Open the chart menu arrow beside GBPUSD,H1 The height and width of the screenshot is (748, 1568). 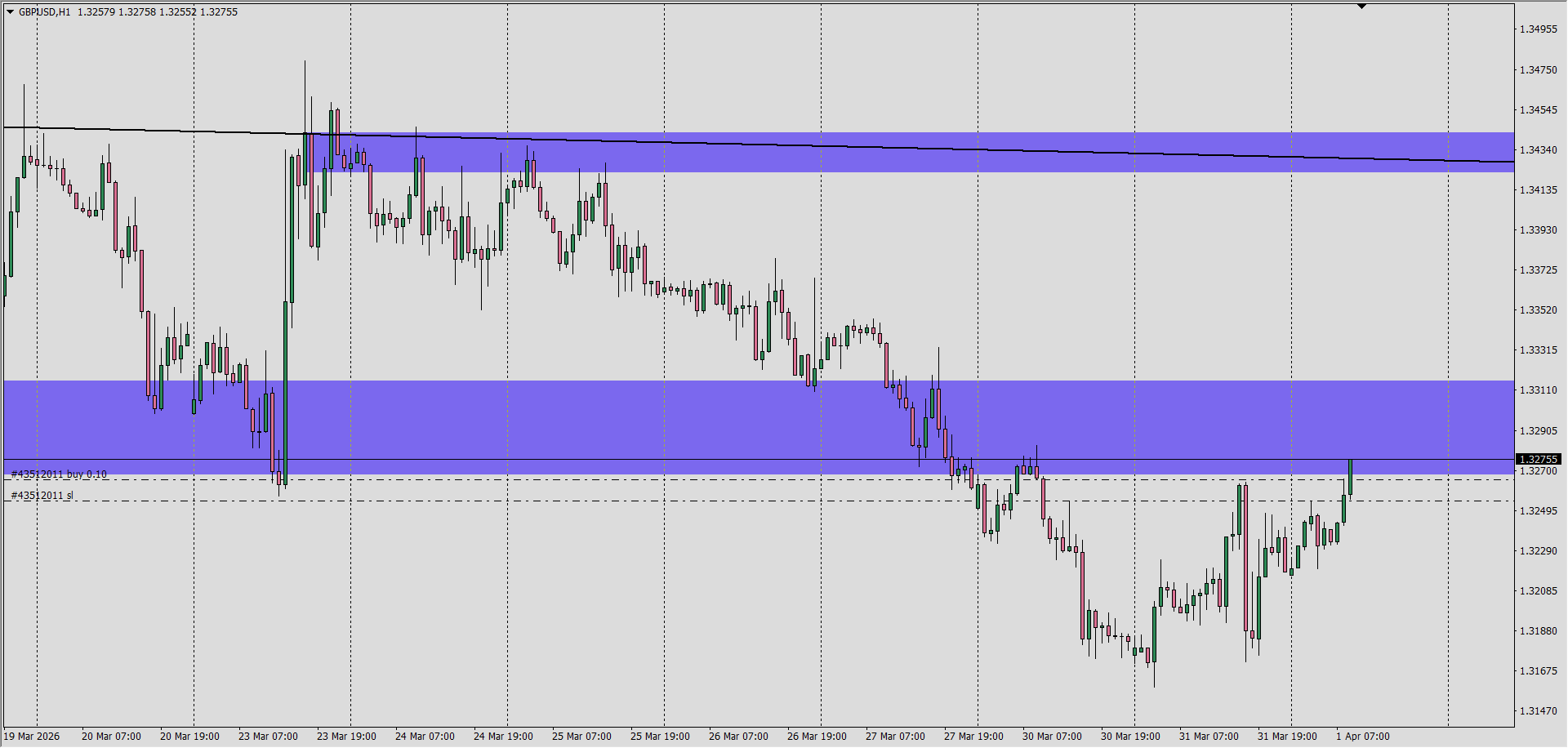(10, 12)
